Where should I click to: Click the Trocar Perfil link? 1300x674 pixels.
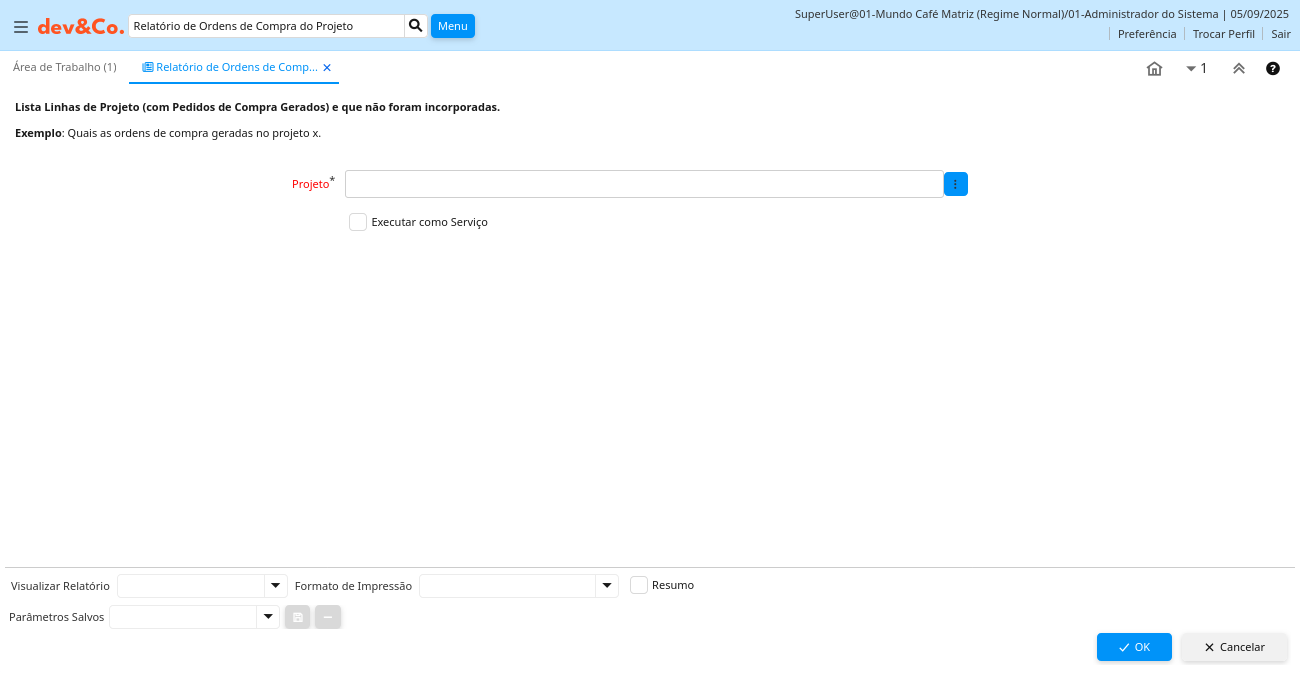[1223, 34]
